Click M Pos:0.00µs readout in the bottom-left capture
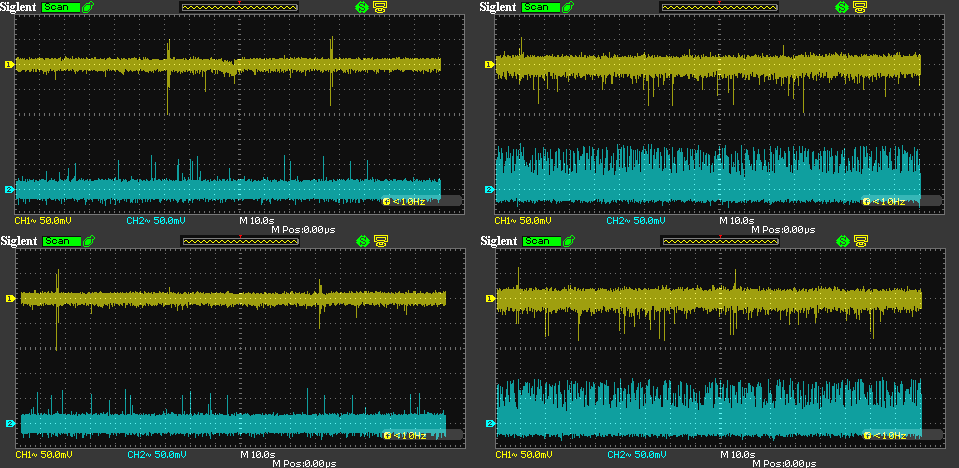Image resolution: width=959 pixels, height=468 pixels. (x=304, y=463)
